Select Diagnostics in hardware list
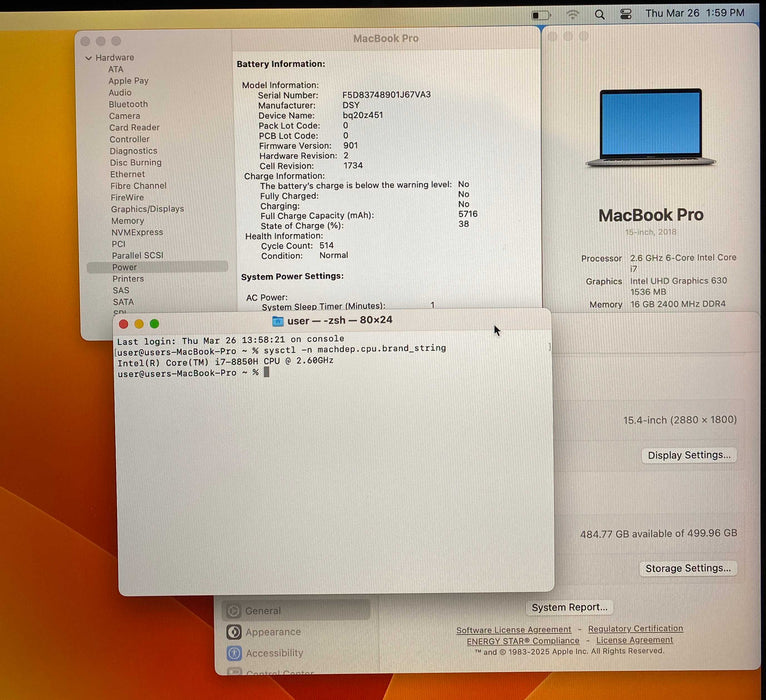This screenshot has width=766, height=700. pyautogui.click(x=133, y=151)
